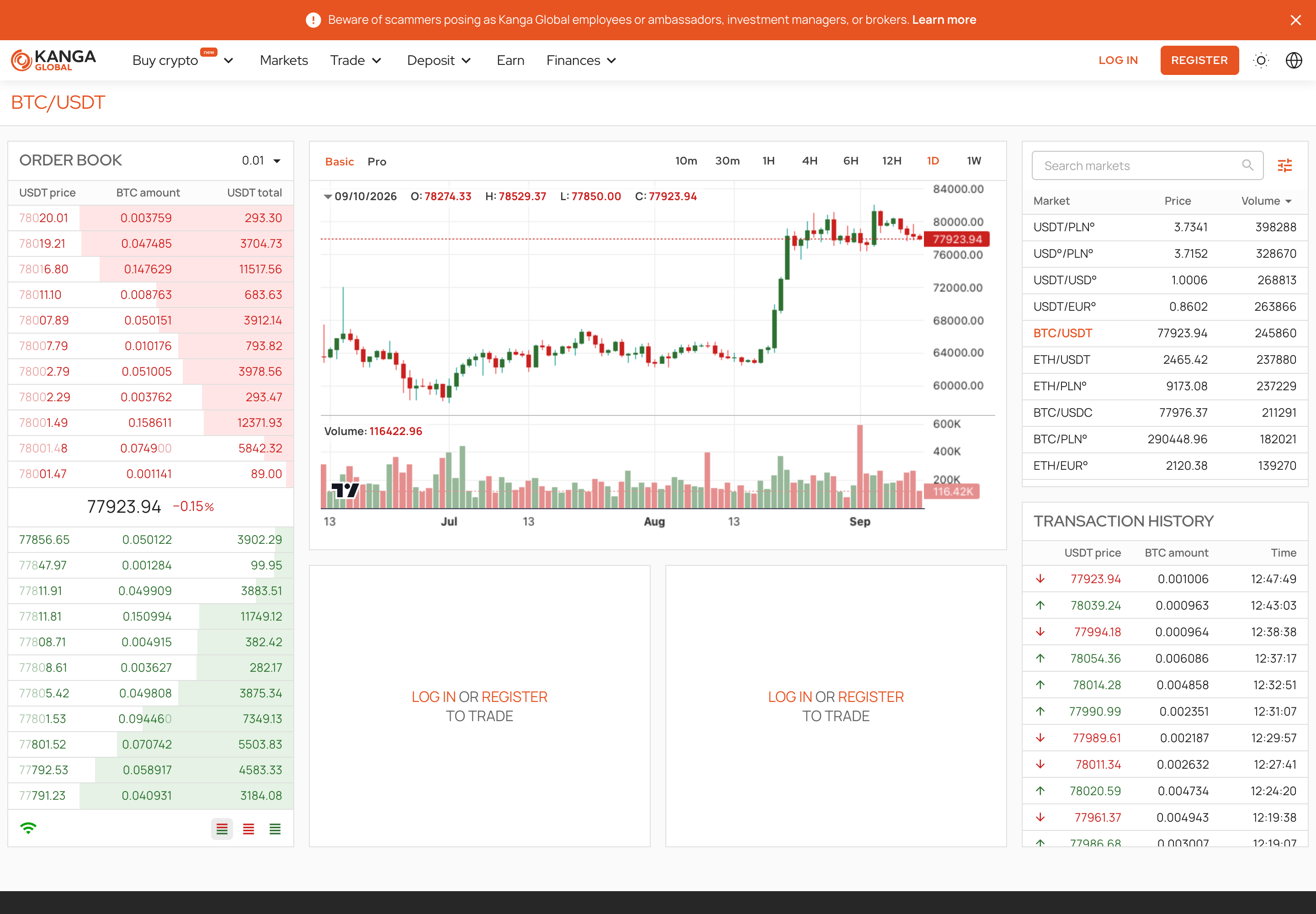The image size is (1316, 914).
Task: Select the 6H chart interval
Action: click(x=850, y=160)
